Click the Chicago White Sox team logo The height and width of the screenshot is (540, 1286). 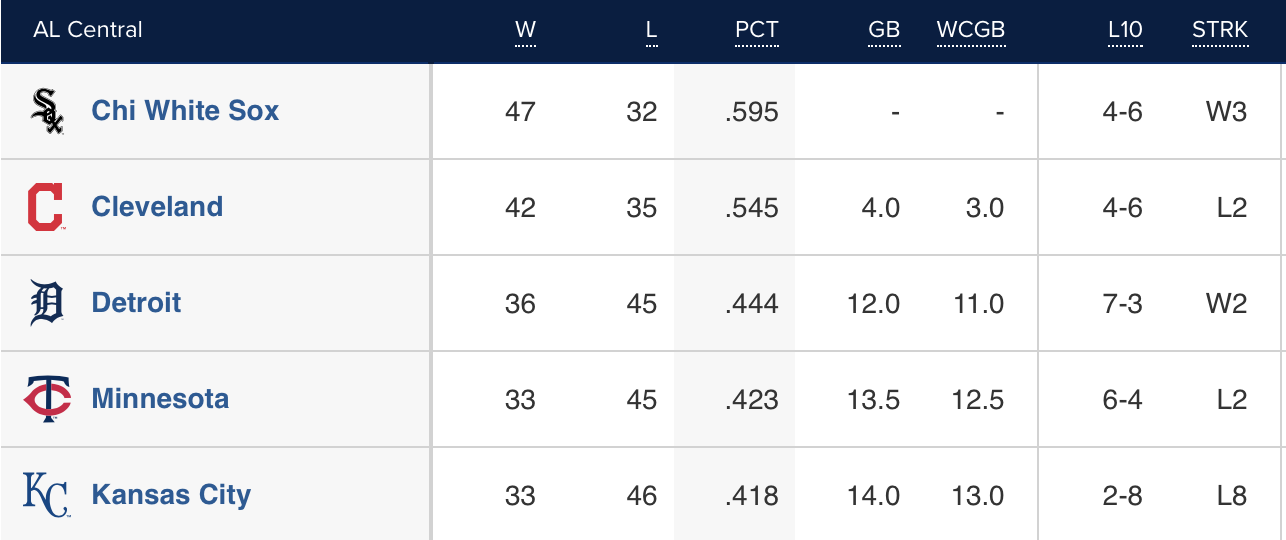point(48,111)
